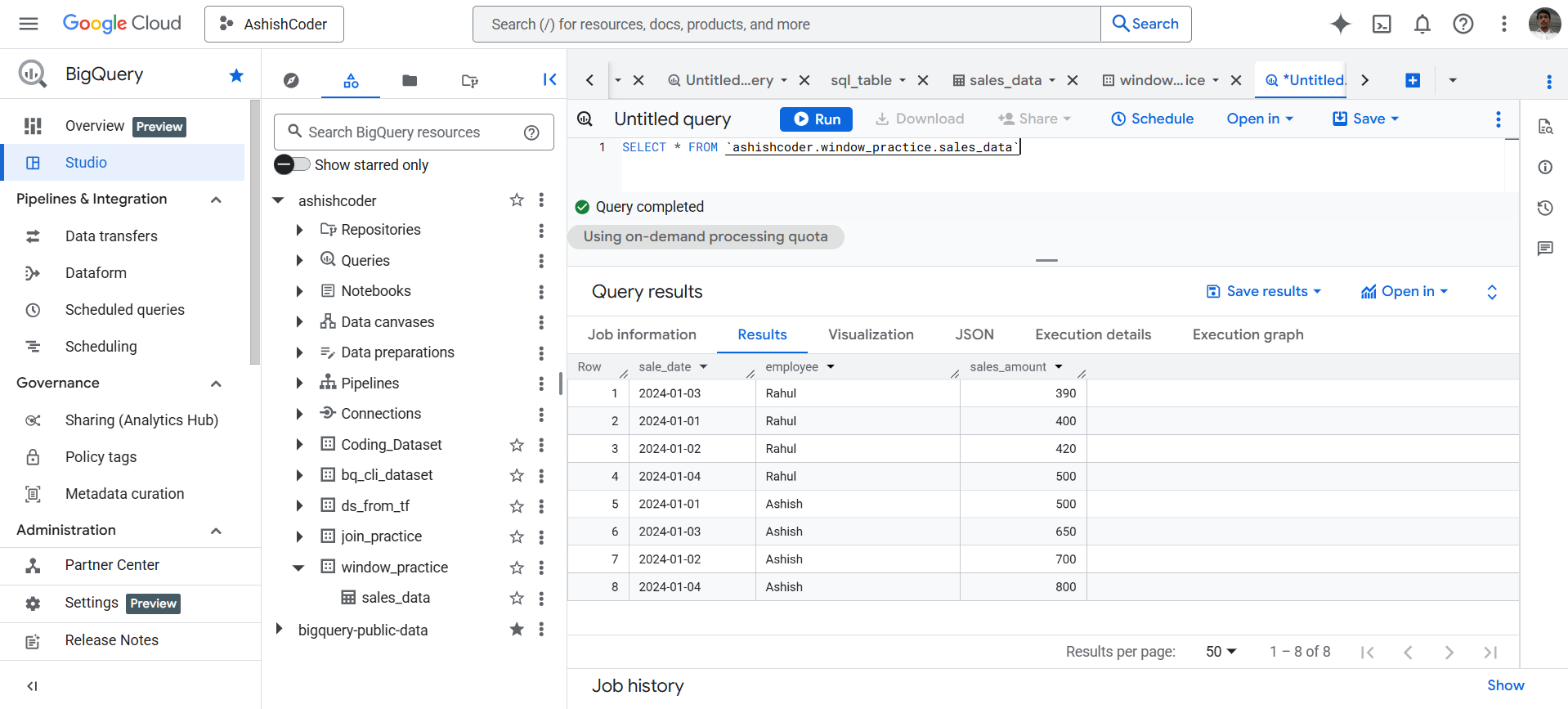The height and width of the screenshot is (709, 1568).
Task: Open query history clock icon in sidebar
Action: [x=1545, y=208]
